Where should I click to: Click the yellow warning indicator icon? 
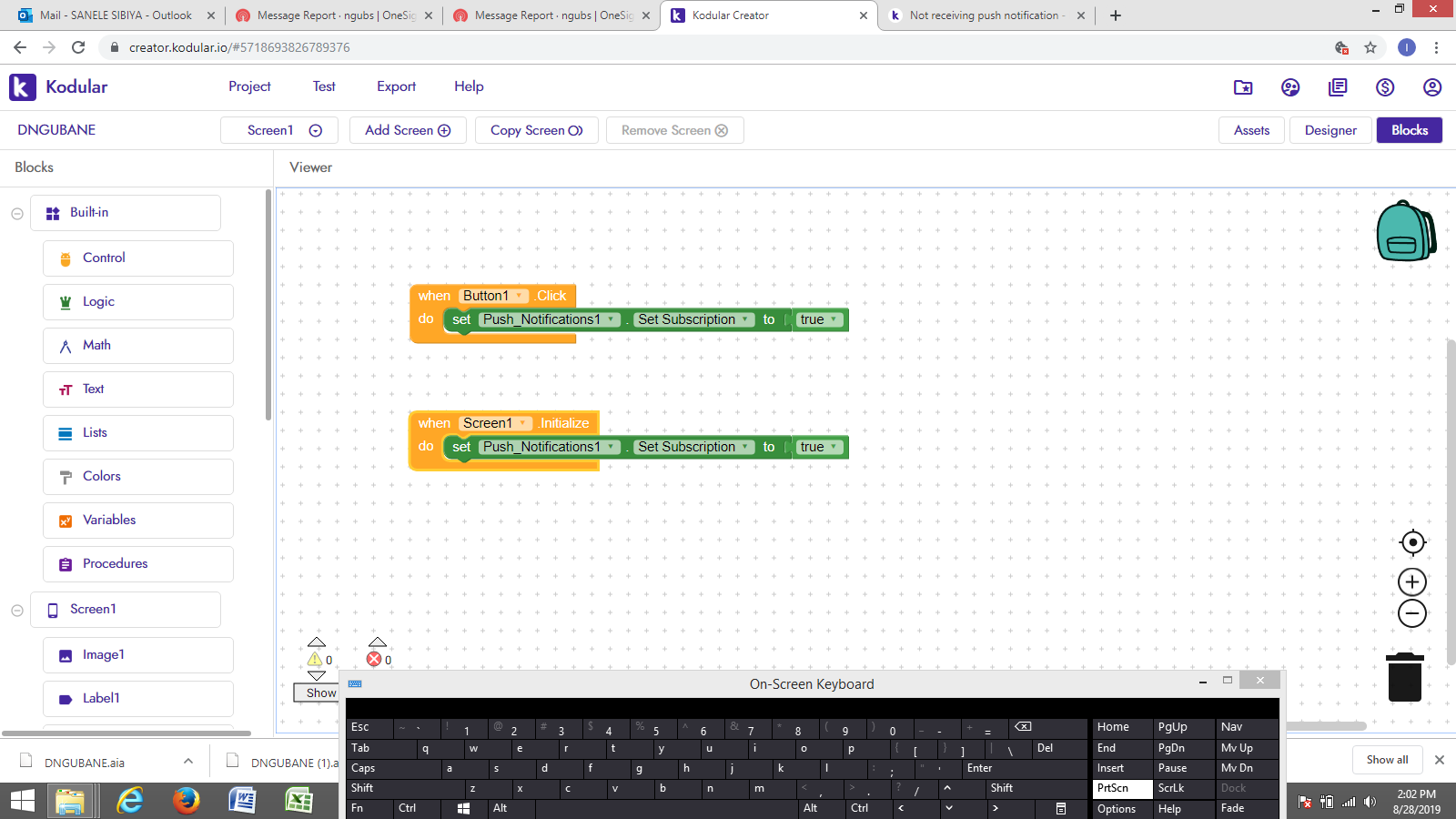(x=315, y=660)
